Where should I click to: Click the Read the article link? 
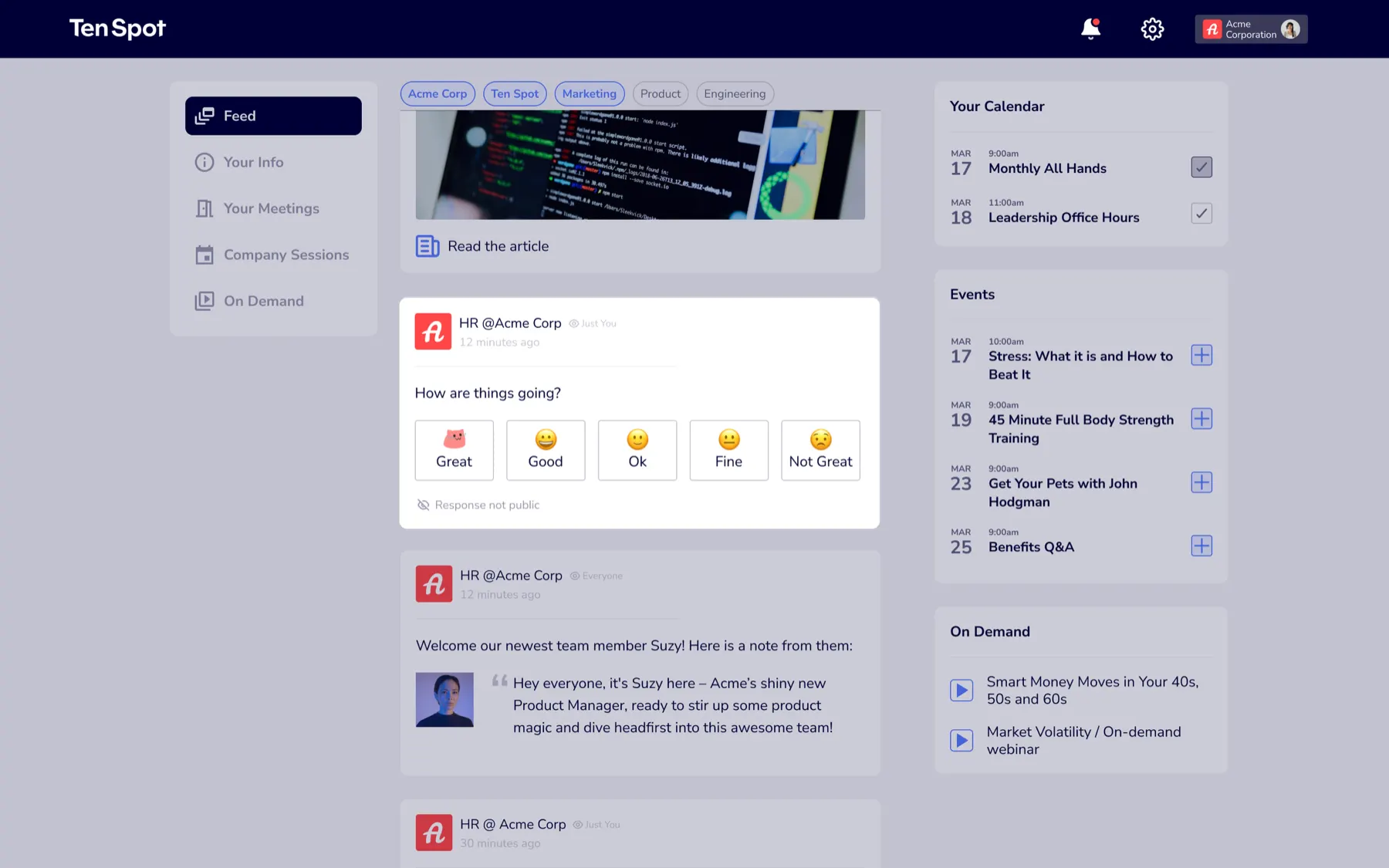pyautogui.click(x=498, y=246)
